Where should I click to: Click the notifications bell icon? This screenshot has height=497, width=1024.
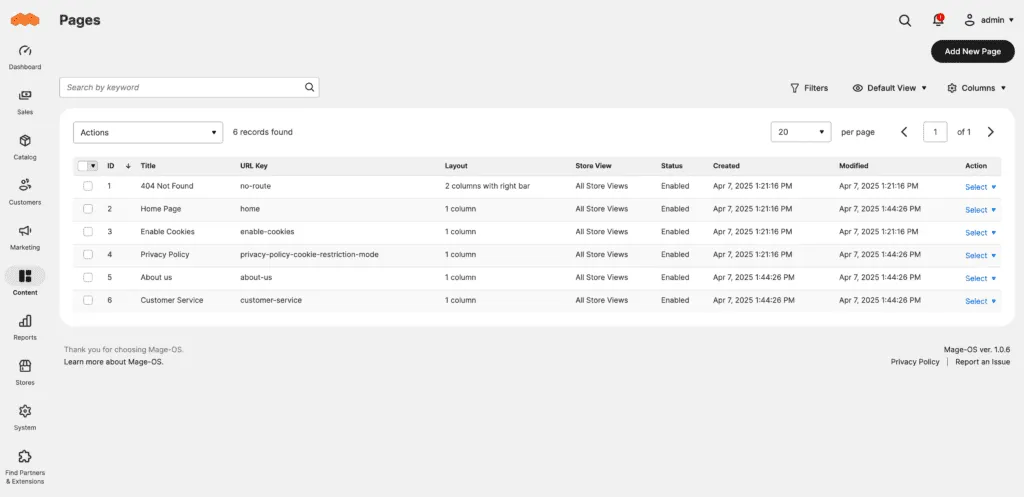pyautogui.click(x=937, y=20)
